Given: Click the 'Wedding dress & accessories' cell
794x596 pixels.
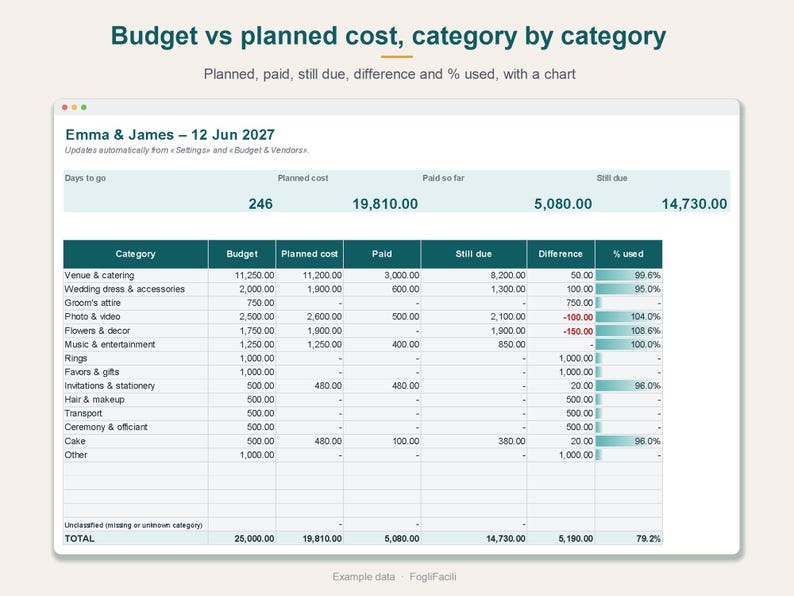Looking at the screenshot, I should [136, 289].
